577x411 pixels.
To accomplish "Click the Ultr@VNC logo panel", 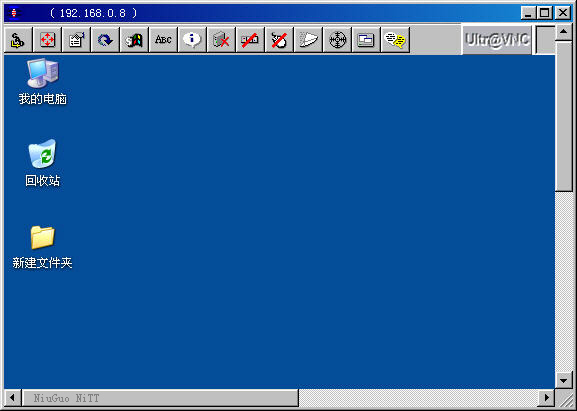I will coord(497,39).
